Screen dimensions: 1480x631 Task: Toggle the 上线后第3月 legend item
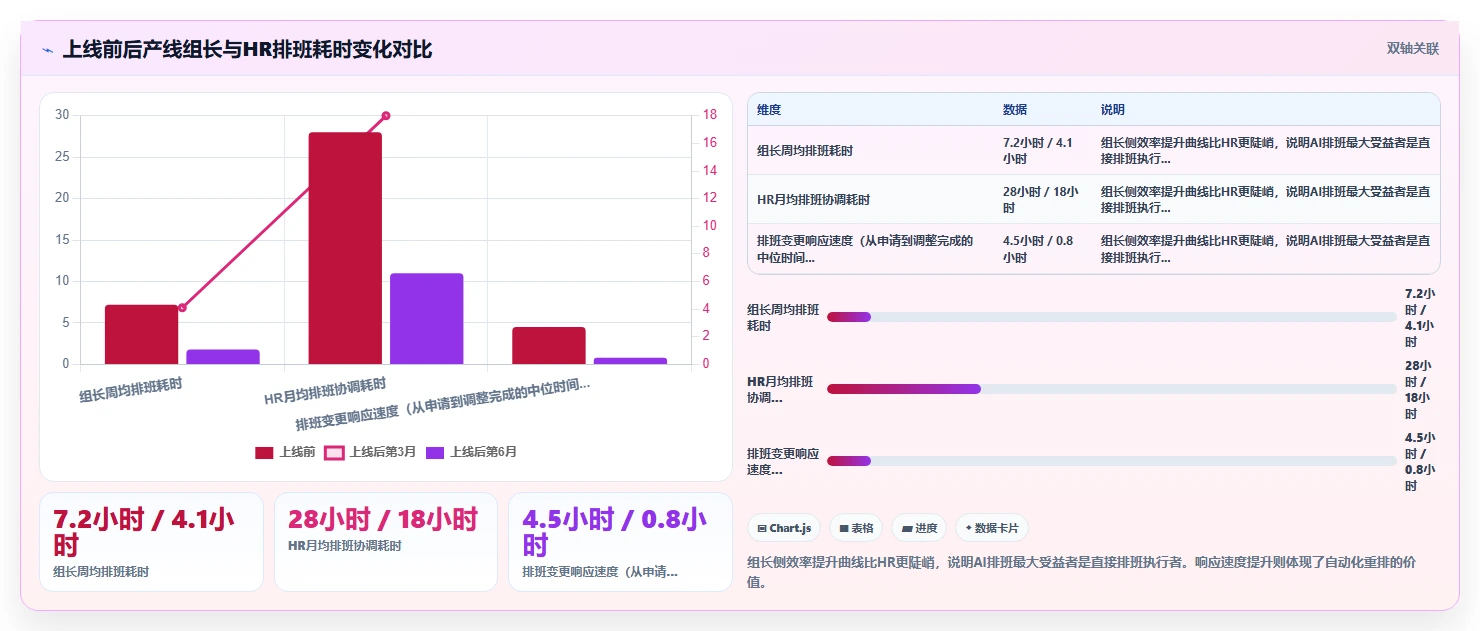pos(371,452)
